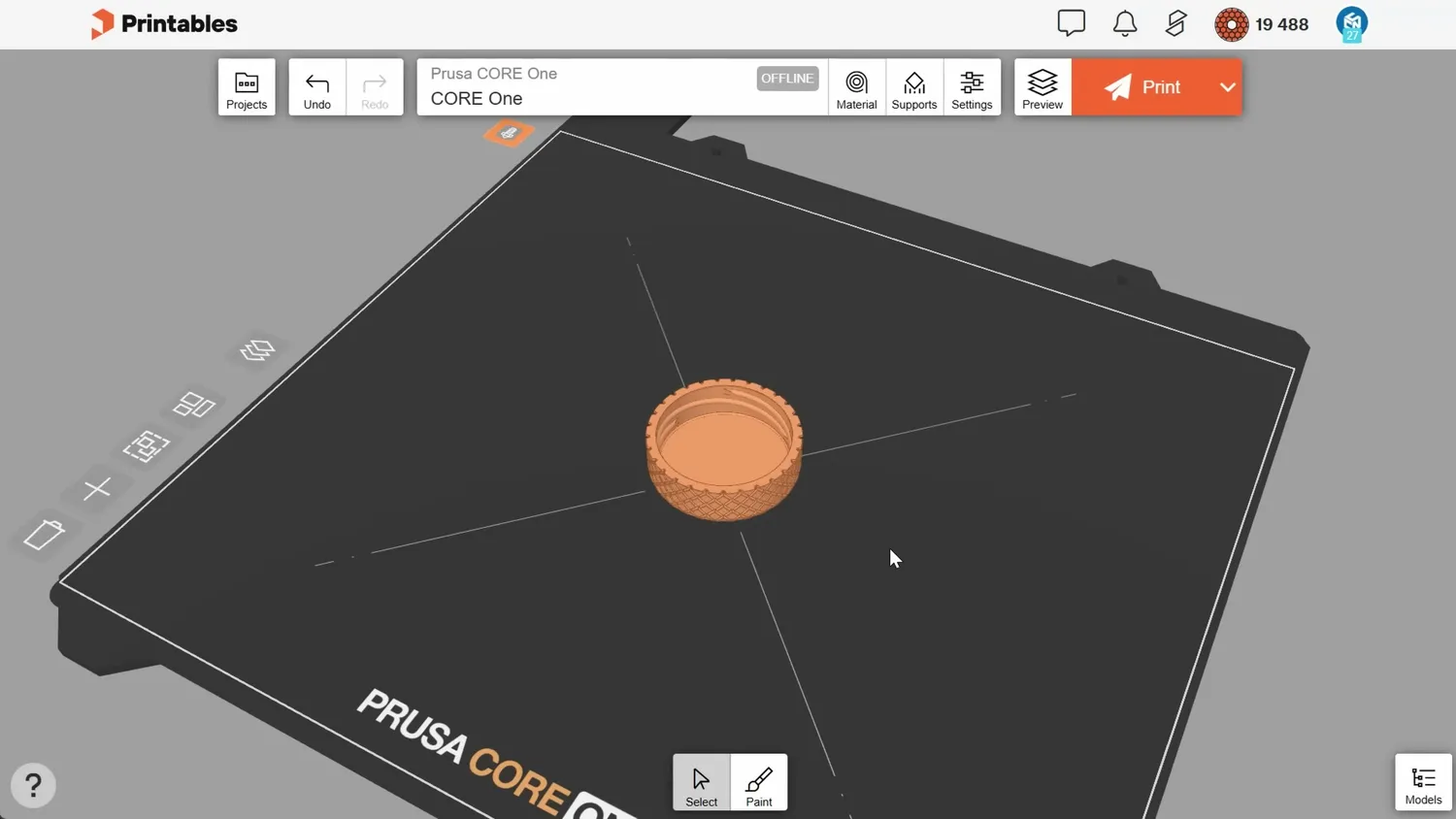This screenshot has width=1456, height=819.
Task: Click the orange icon at the bed corner
Action: click(x=509, y=132)
